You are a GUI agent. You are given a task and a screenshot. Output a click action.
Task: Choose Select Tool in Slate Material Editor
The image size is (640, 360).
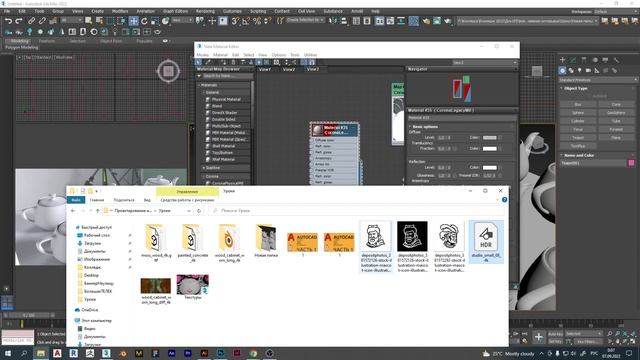click(x=198, y=62)
